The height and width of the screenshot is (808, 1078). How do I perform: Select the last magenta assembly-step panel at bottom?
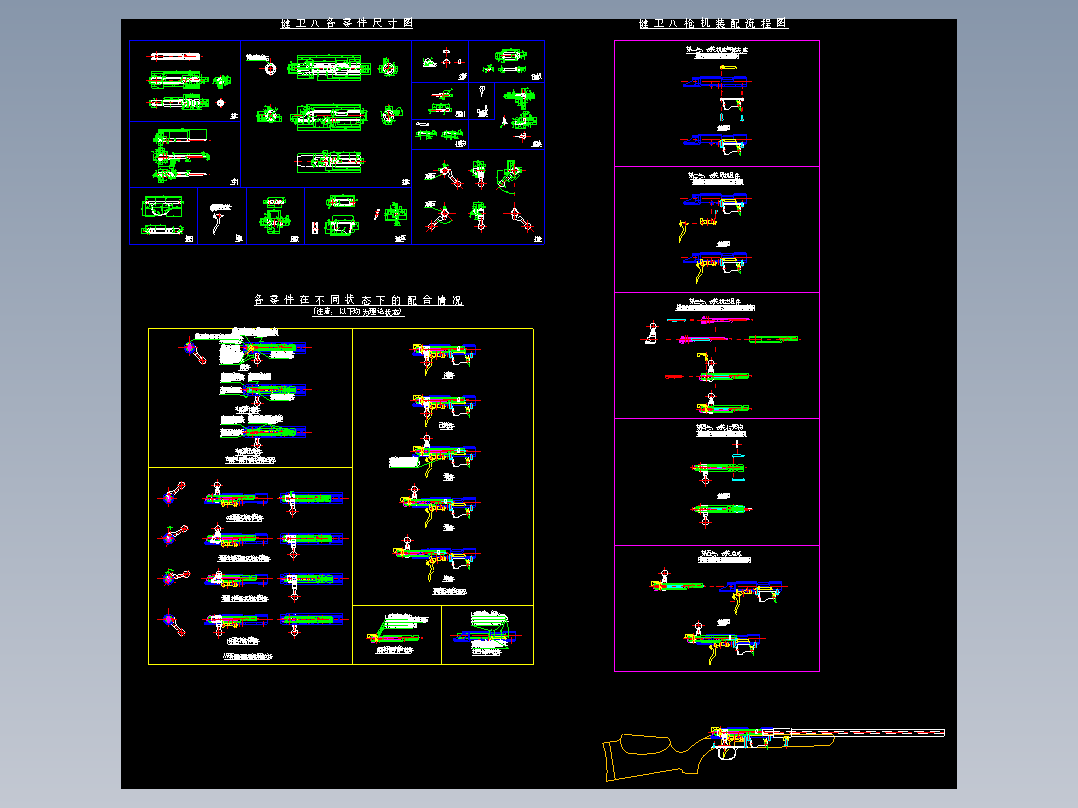(717, 609)
